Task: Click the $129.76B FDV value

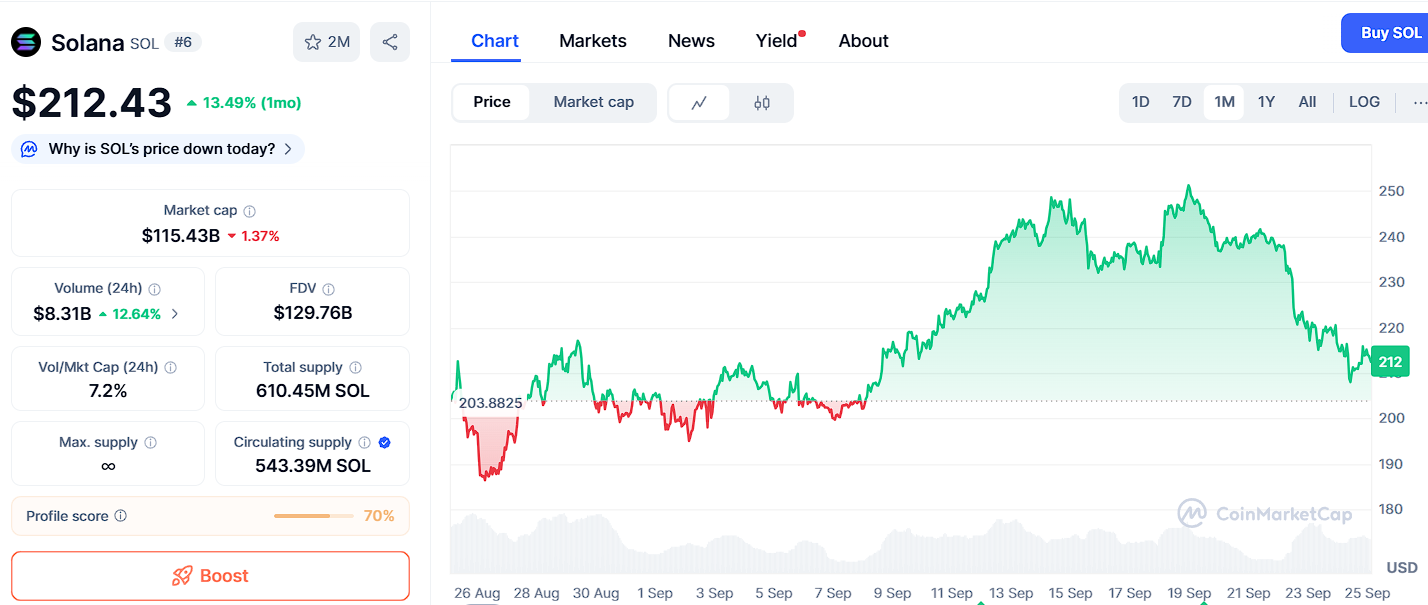Action: click(x=313, y=313)
